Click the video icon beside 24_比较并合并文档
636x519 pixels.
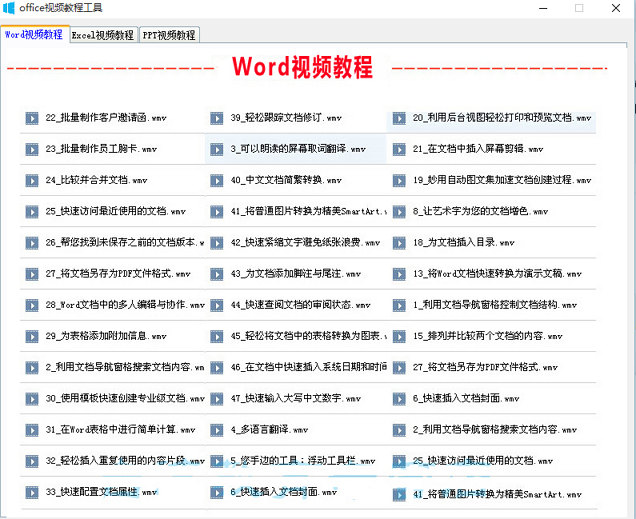click(32, 180)
